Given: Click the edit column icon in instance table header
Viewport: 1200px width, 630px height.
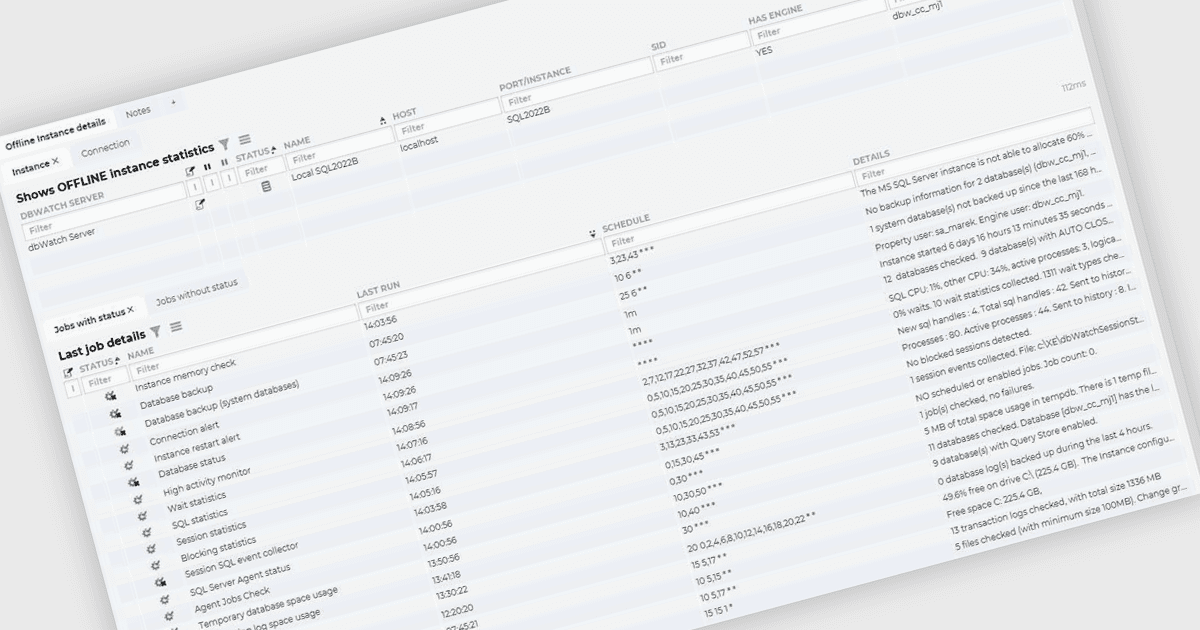Looking at the screenshot, I should [190, 170].
